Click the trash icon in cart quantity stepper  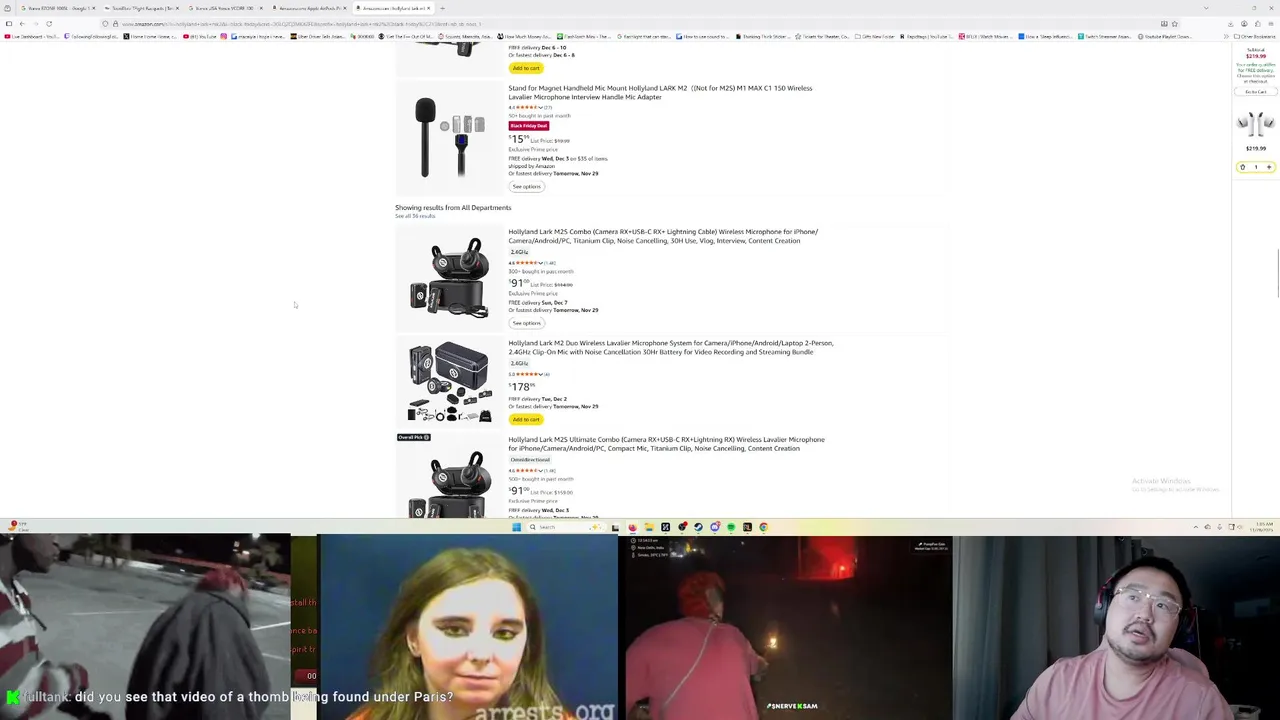pyautogui.click(x=1243, y=167)
